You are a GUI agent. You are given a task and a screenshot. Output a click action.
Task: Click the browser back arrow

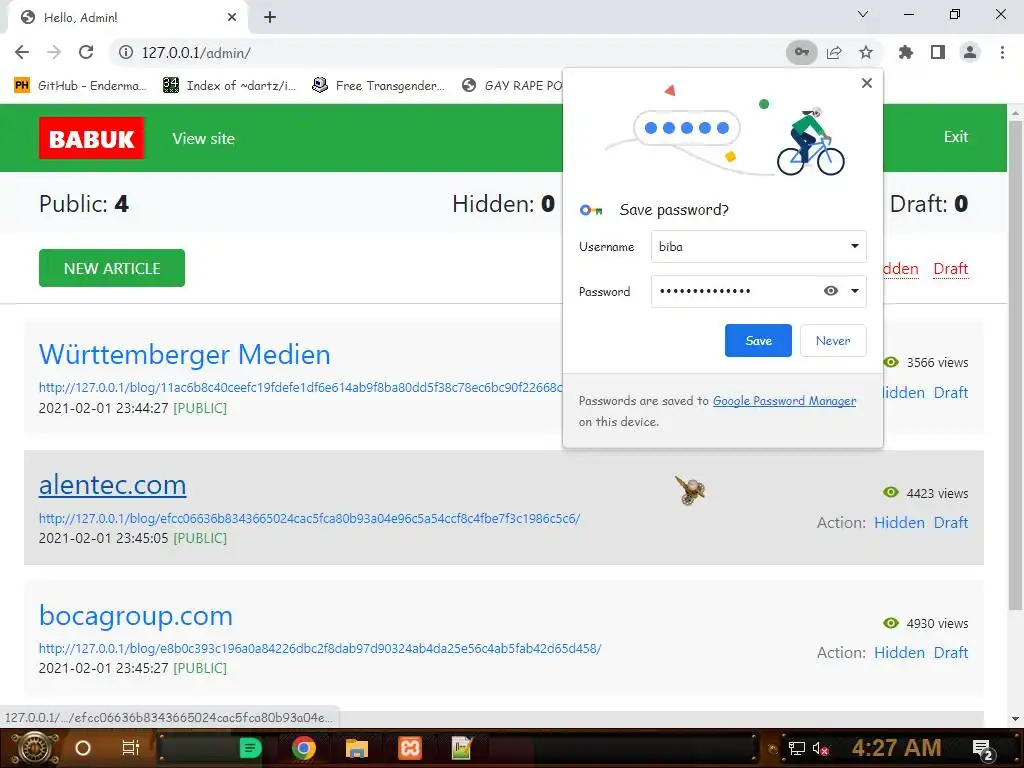22,52
